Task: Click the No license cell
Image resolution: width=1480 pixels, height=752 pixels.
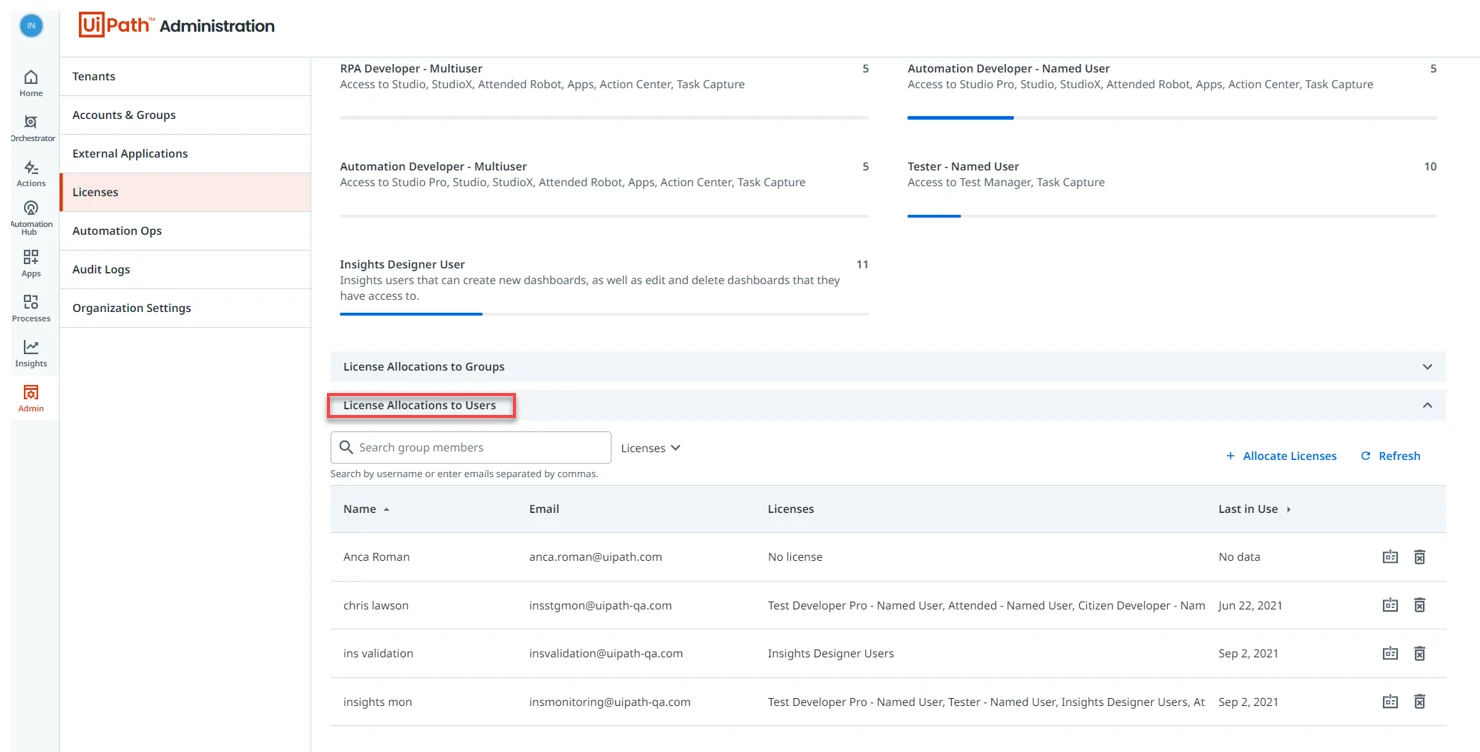Action: (x=795, y=557)
